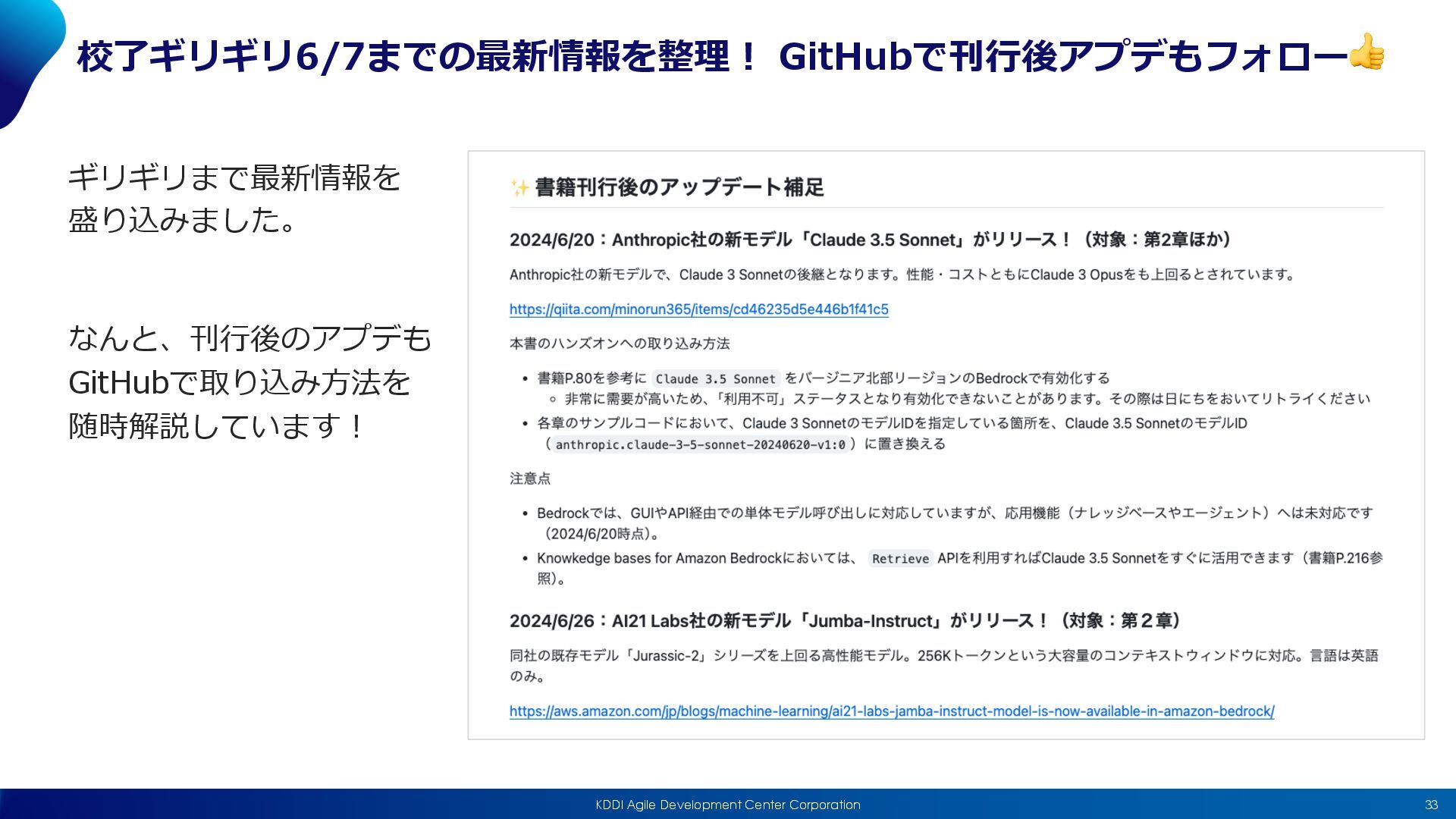Viewport: 1456px width, 819px height.
Task: Open the aws.amazon.com Jamba-Instruct blog link
Action: tap(891, 711)
